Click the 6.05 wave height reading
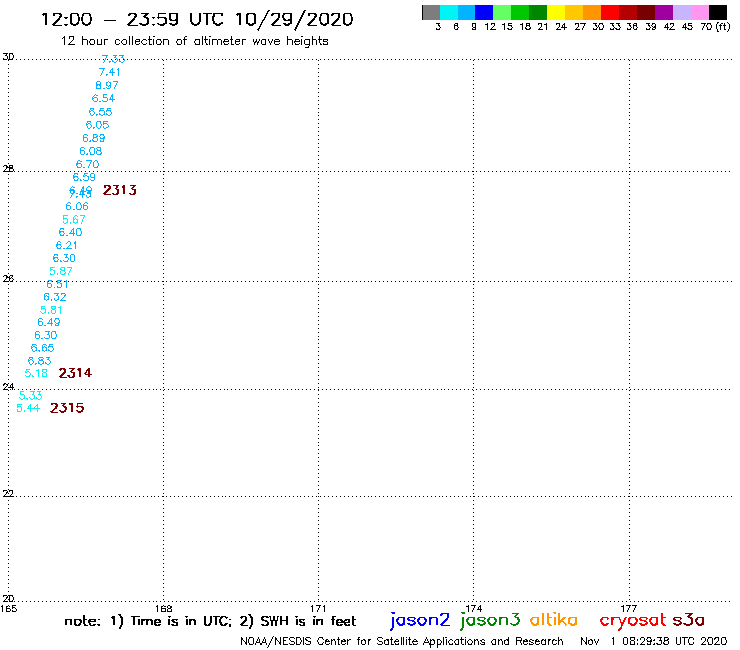 point(97,125)
